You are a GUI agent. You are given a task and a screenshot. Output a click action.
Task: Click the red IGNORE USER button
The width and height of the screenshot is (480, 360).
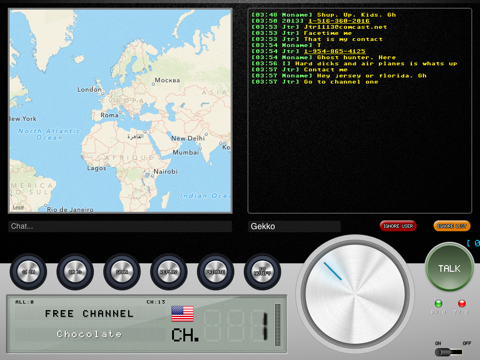pyautogui.click(x=398, y=226)
